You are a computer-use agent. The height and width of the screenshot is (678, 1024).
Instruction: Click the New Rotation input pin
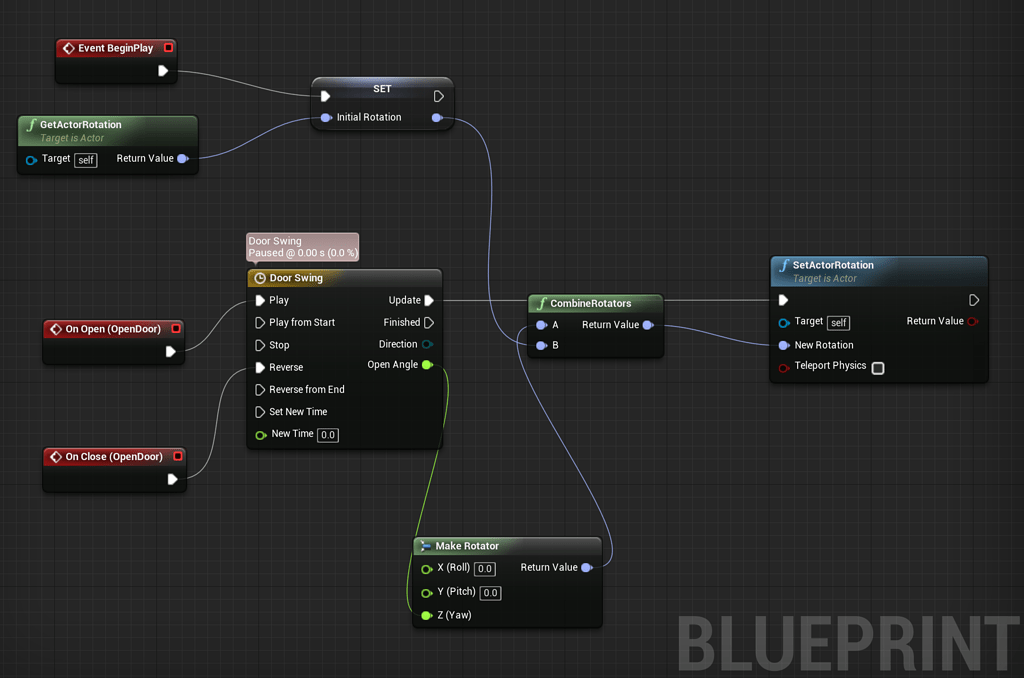(784, 346)
